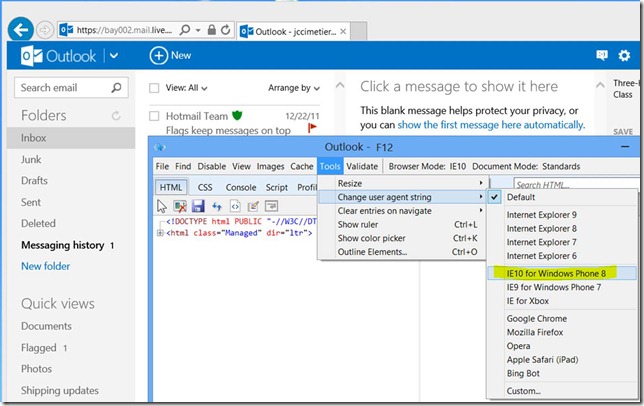Click the New folder link

[45, 266]
